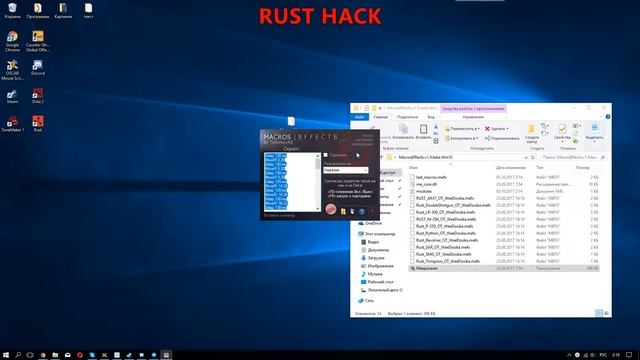Screen dimensions: 640x360
Task: Open Музыка in the navigation pane
Action: point(371,274)
